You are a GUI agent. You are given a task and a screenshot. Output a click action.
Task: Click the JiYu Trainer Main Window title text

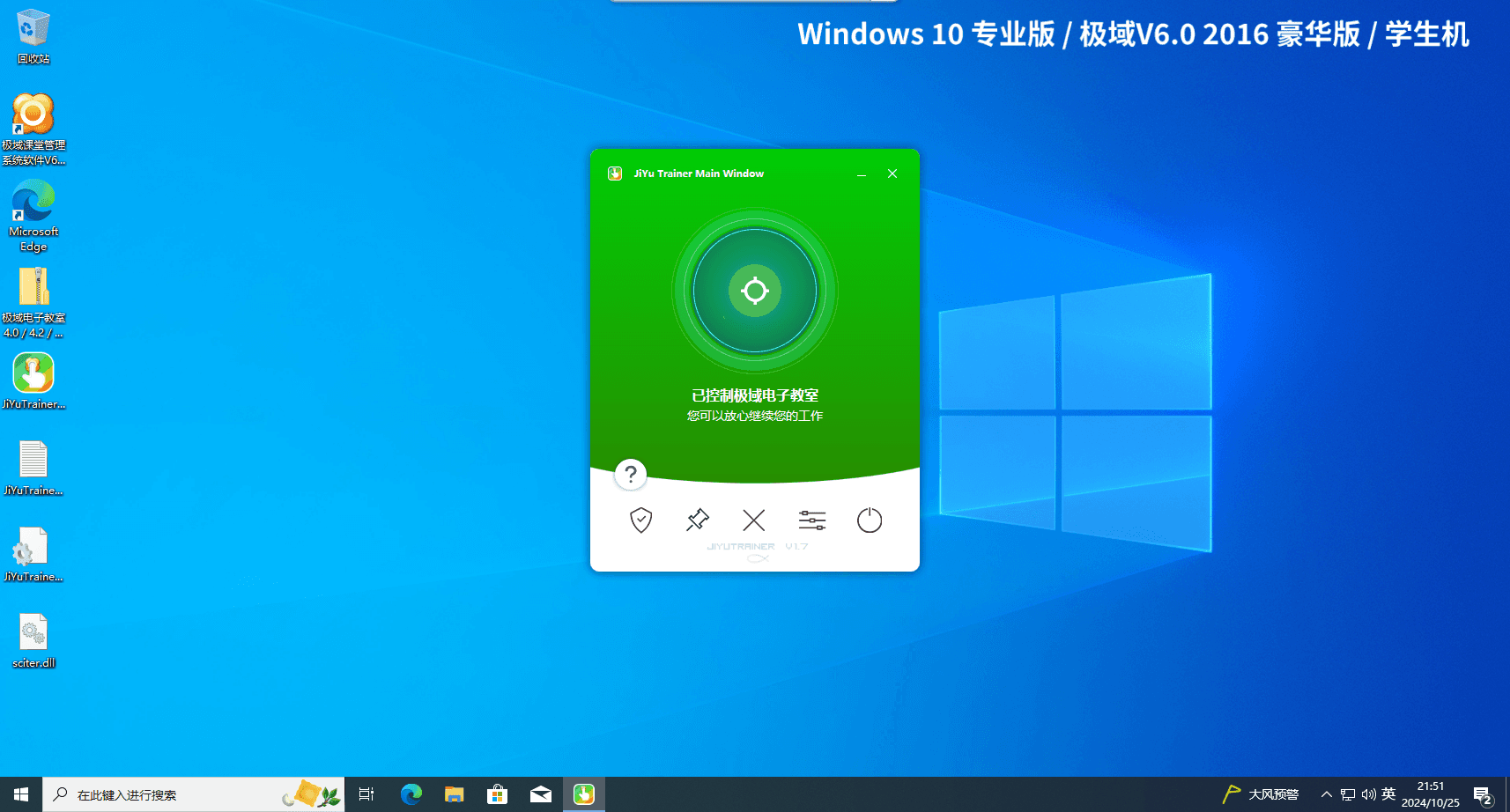[x=699, y=173]
